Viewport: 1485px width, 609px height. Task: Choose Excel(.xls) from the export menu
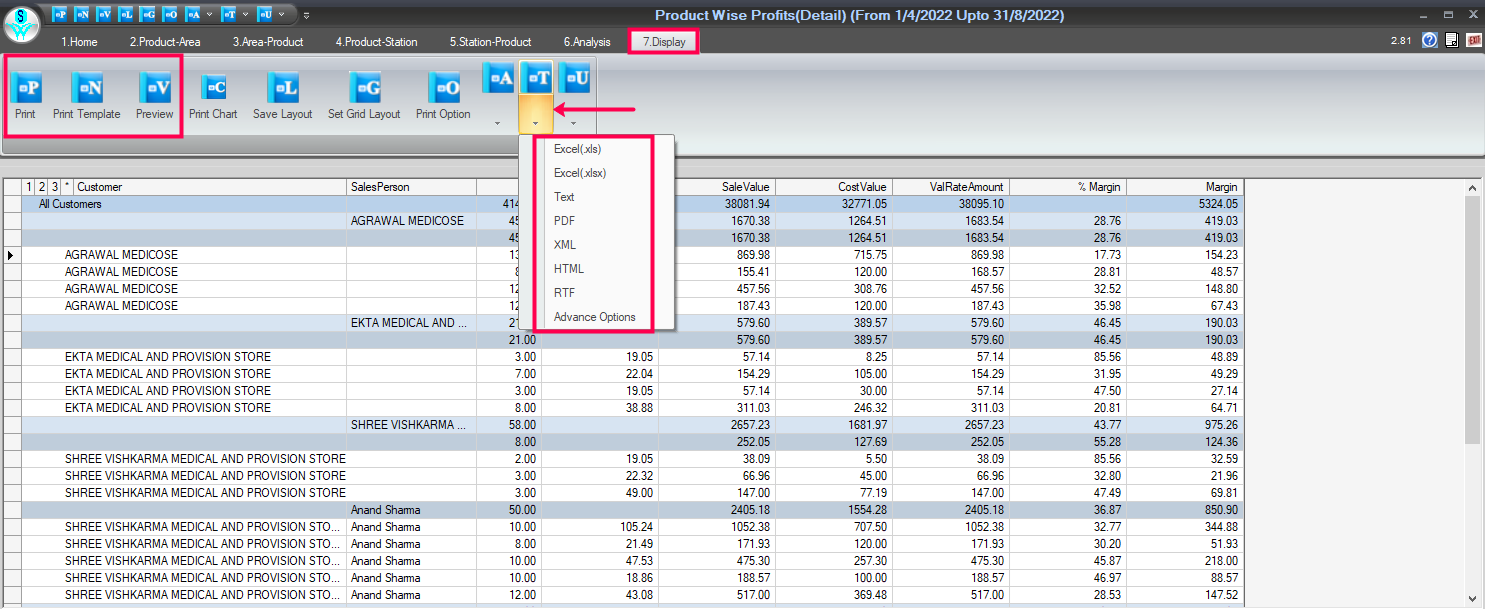[x=597, y=149]
